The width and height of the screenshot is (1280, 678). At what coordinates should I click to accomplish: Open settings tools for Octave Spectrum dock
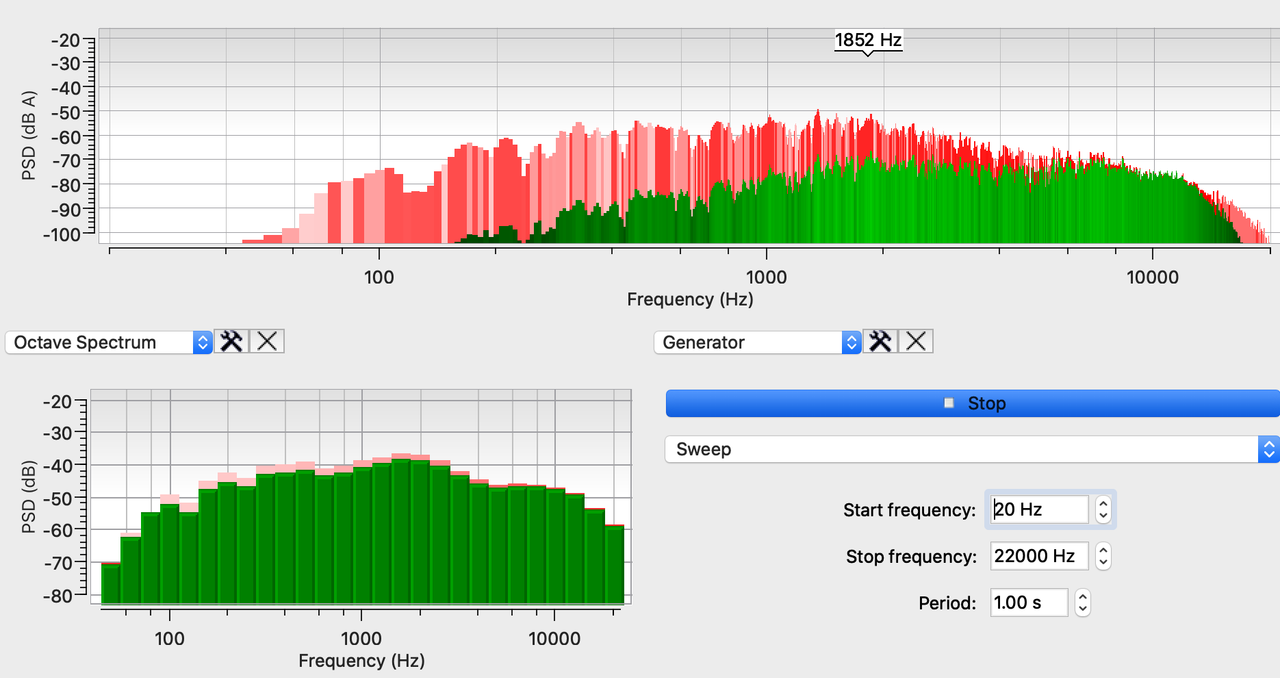click(231, 342)
